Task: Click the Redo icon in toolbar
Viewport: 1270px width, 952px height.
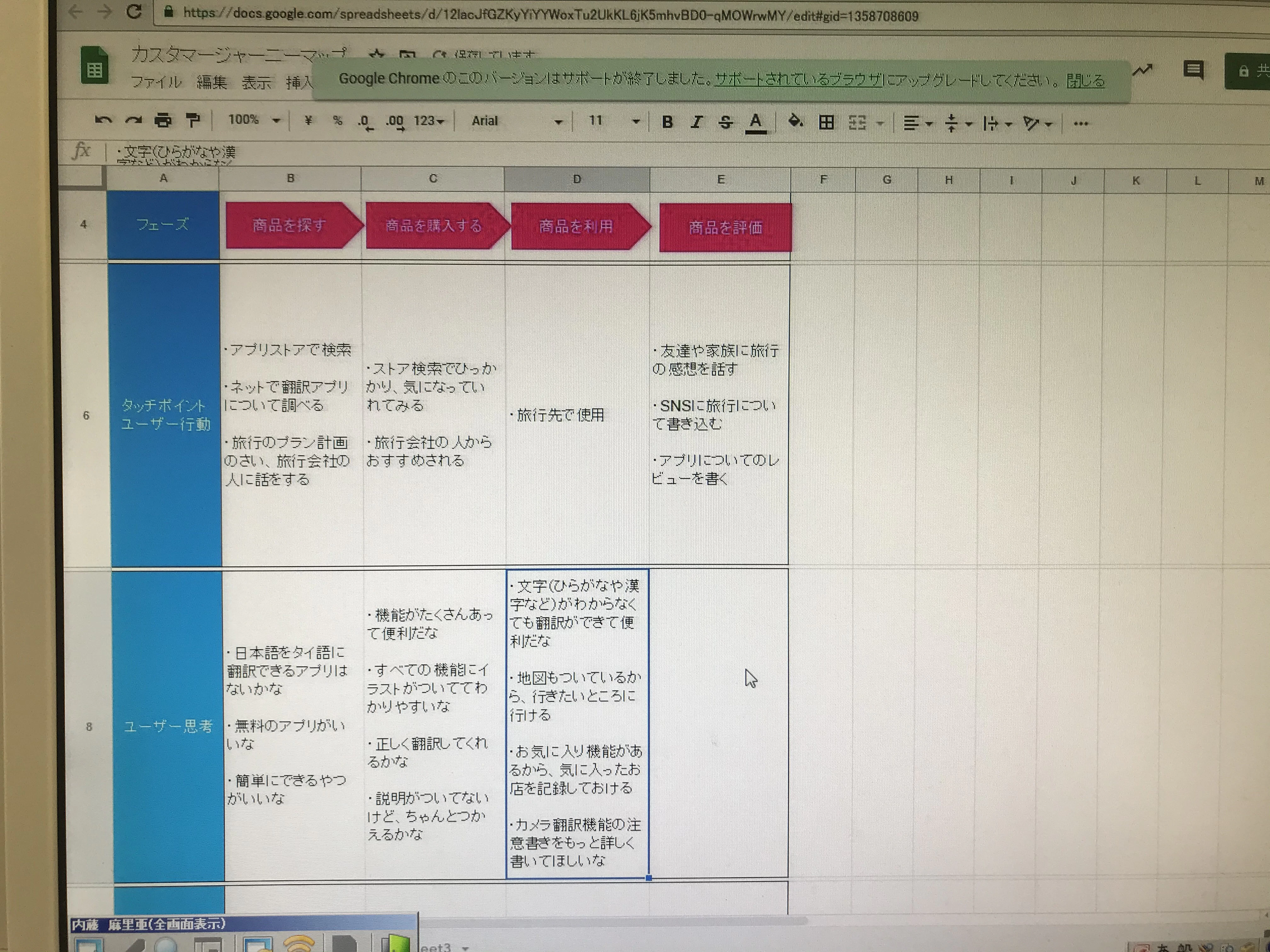Action: pos(133,120)
